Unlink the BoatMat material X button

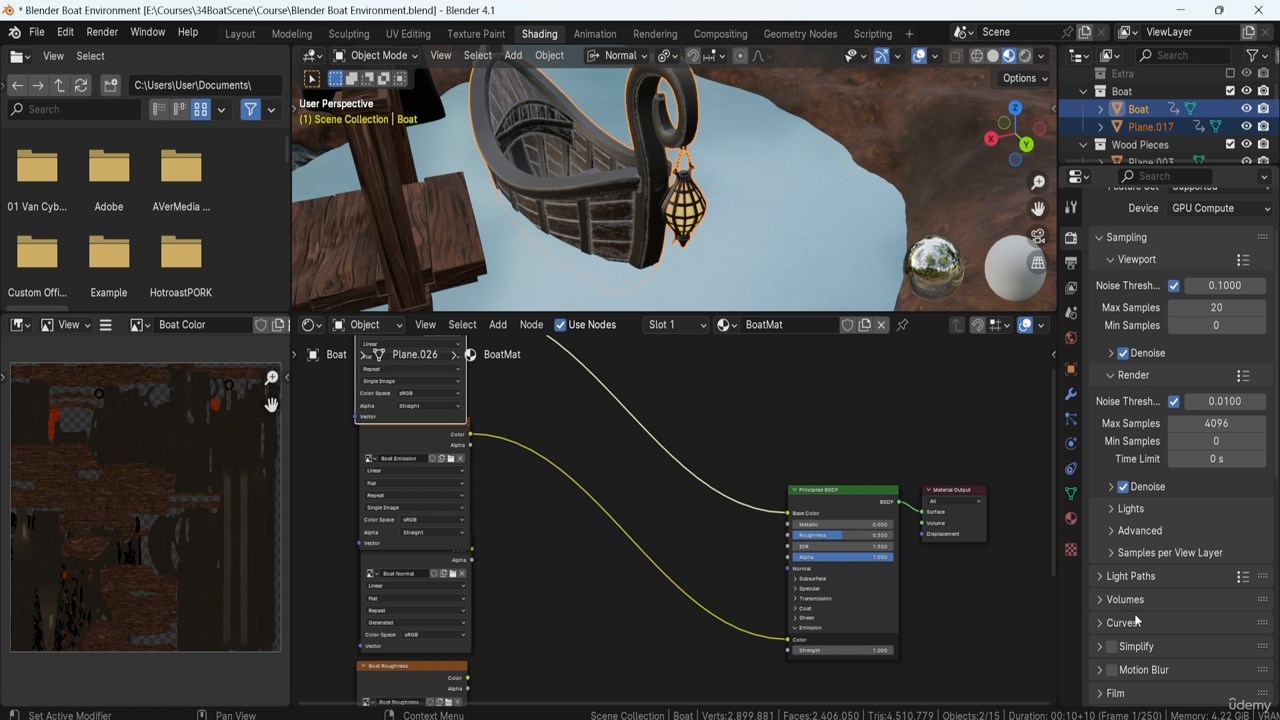[x=881, y=325]
